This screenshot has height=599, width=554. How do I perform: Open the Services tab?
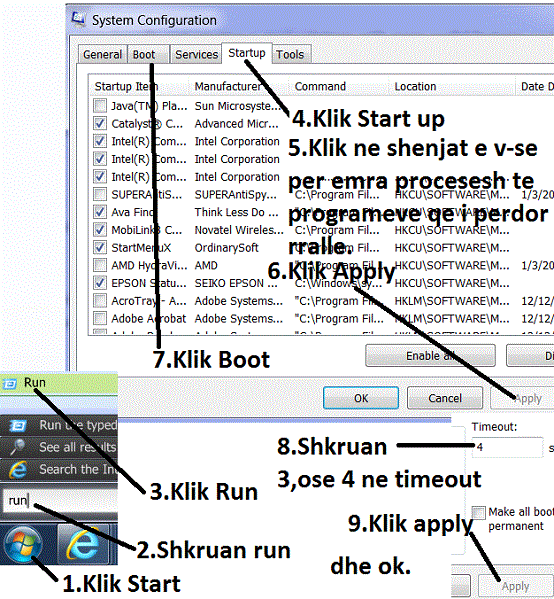[x=196, y=54]
